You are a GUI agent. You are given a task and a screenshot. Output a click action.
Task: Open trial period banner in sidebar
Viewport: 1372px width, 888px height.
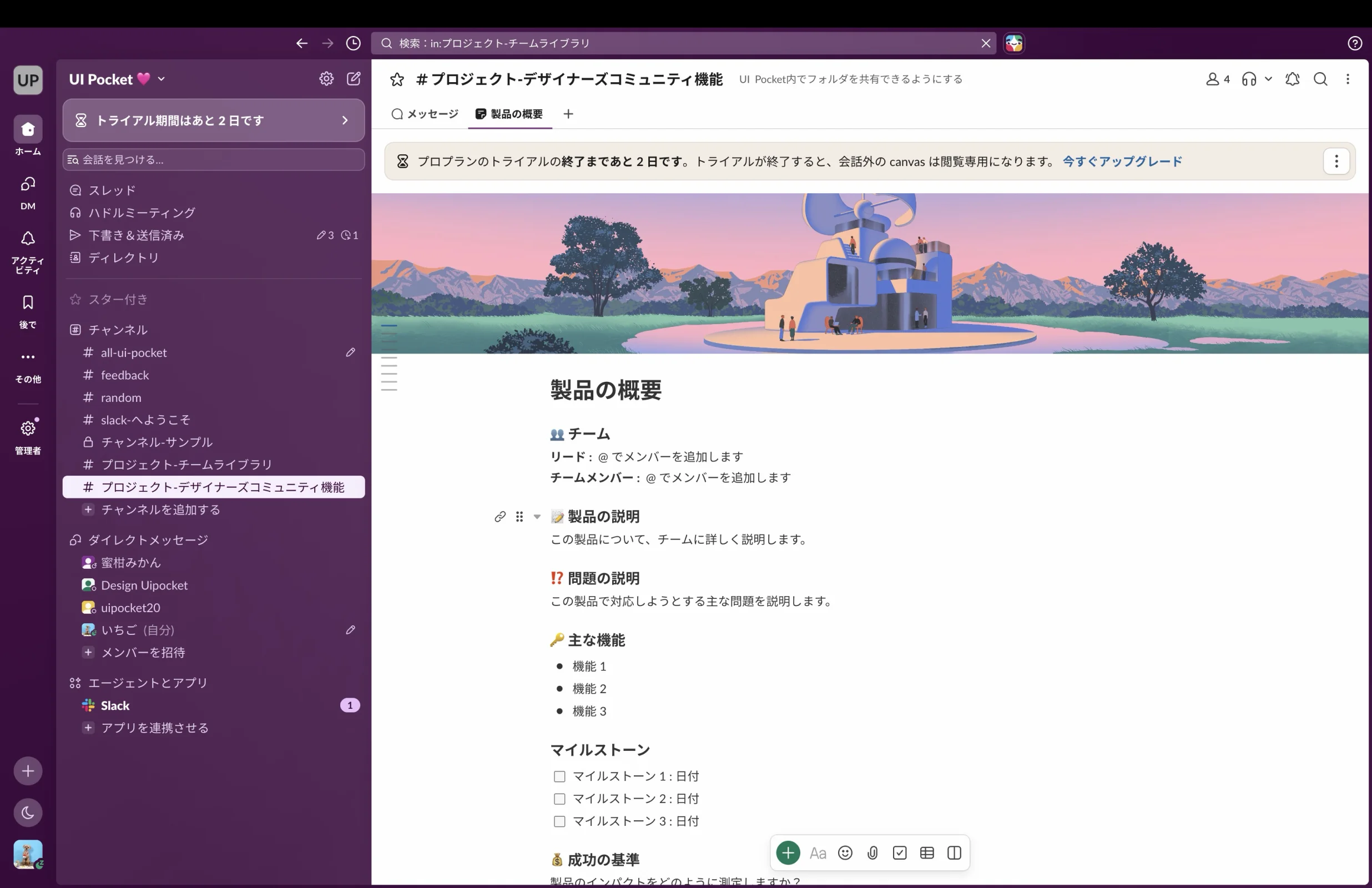[213, 120]
